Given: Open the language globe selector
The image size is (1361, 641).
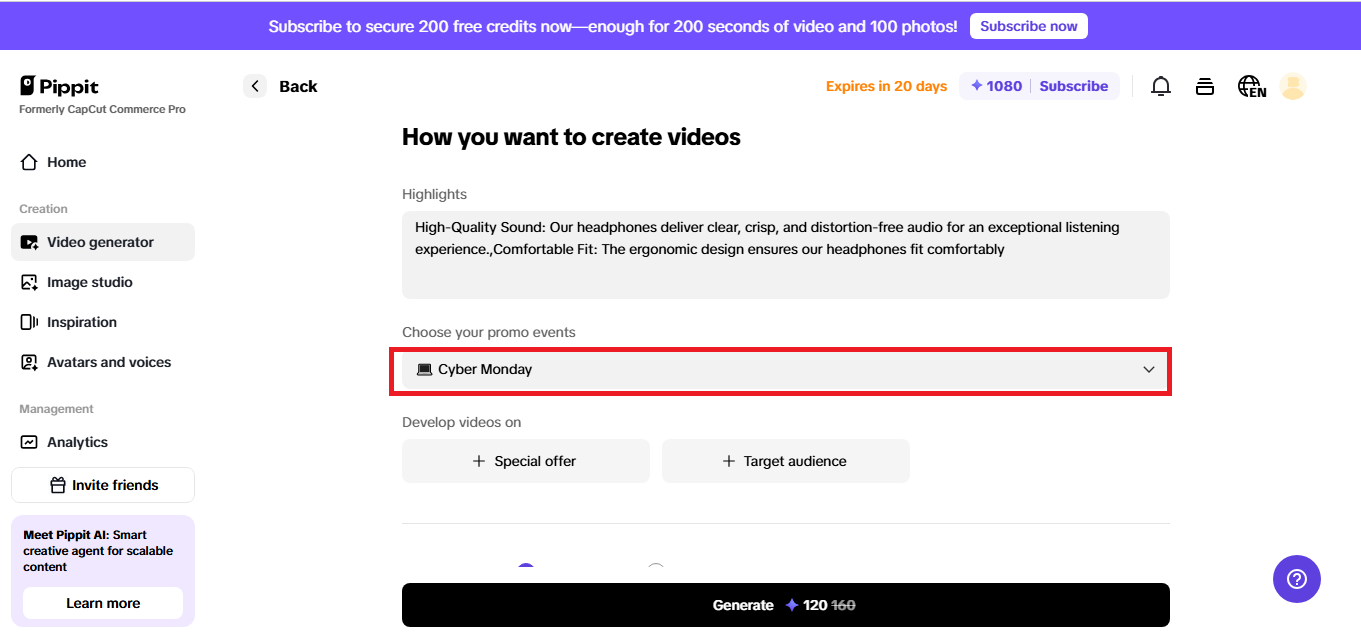Looking at the screenshot, I should pyautogui.click(x=1251, y=87).
